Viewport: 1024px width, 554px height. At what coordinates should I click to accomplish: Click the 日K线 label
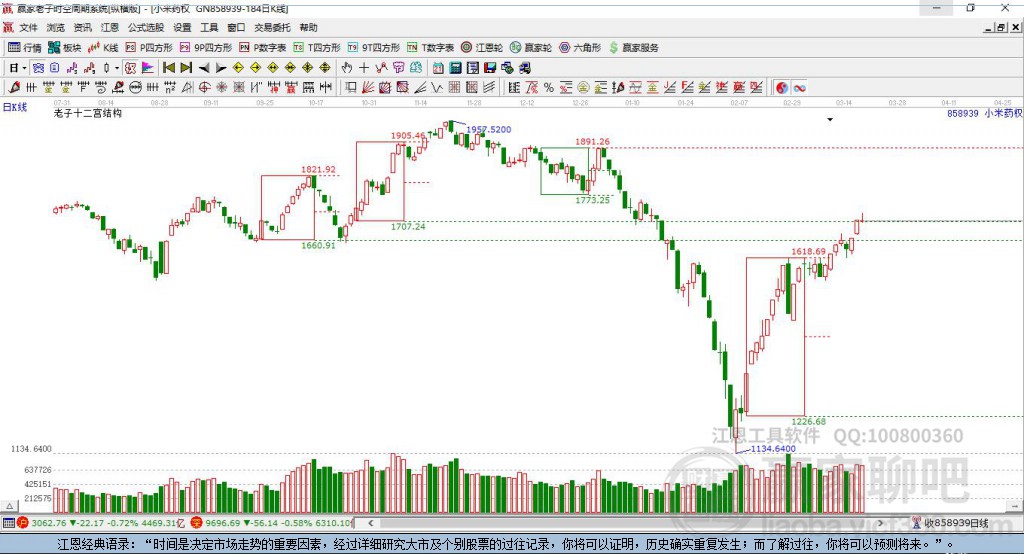tap(15, 107)
